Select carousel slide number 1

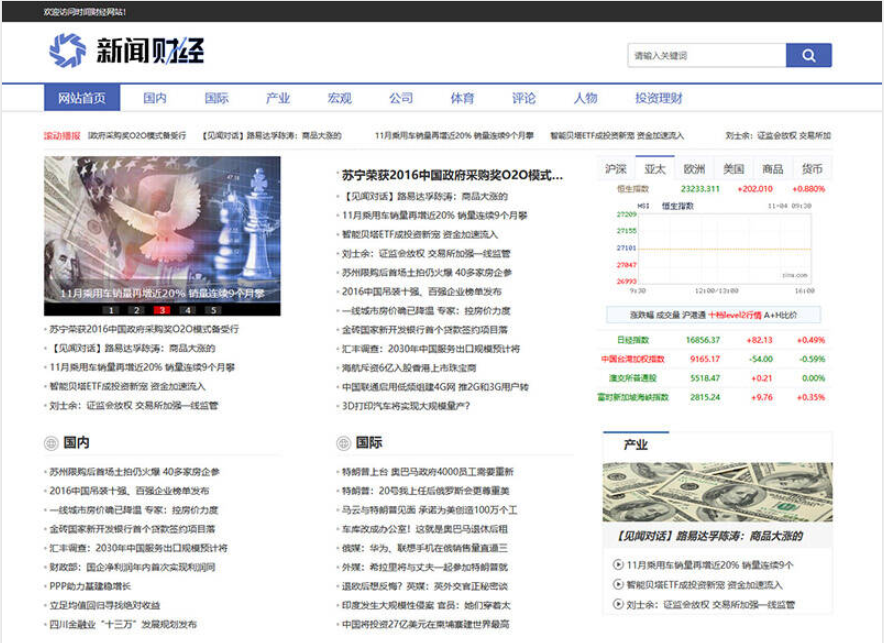(111, 310)
